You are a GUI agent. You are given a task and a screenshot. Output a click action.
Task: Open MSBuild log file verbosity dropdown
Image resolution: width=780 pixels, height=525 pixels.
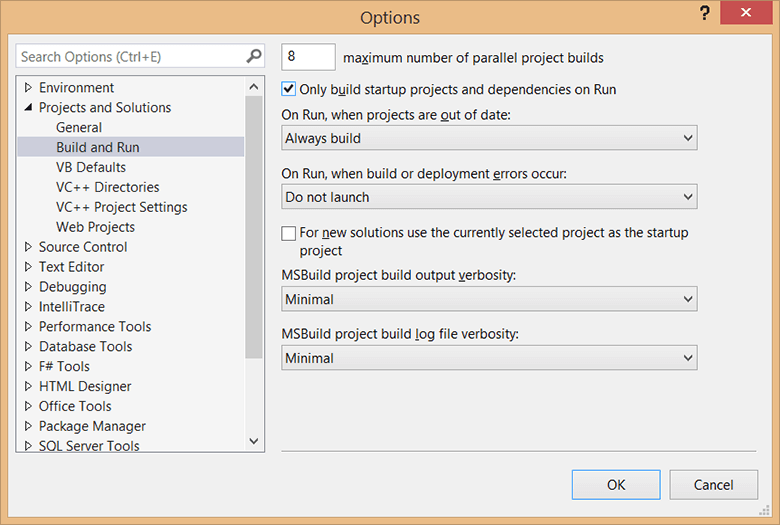coord(489,358)
